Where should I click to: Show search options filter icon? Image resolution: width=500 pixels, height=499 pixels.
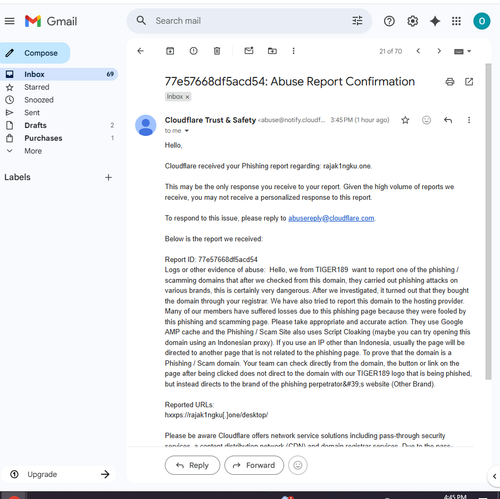tap(357, 21)
